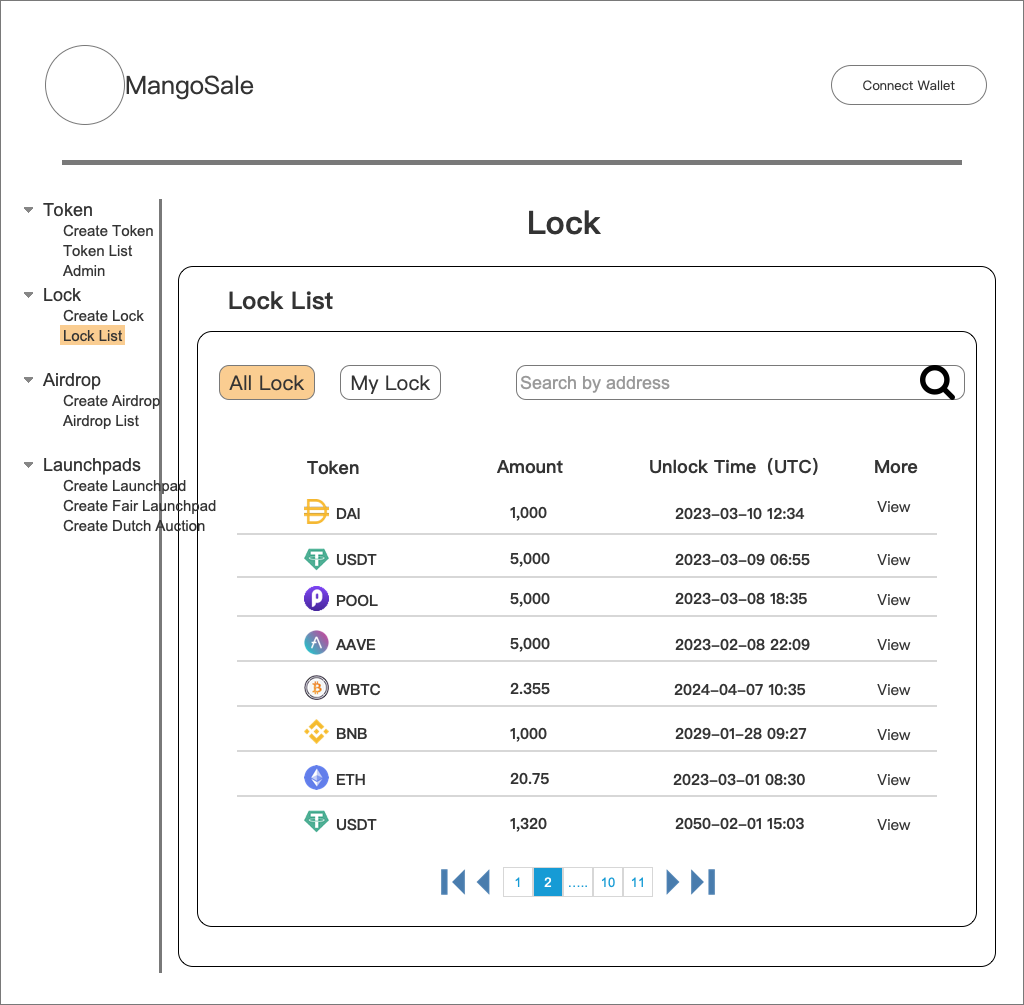1024x1005 pixels.
Task: Click unlock time 2029-01-28 09:27
Action: 741,733
